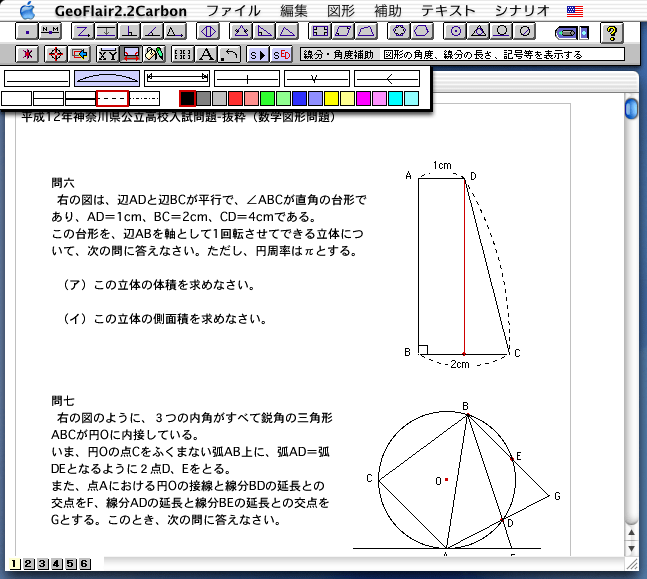Pick the cyan color swatch
The width and height of the screenshot is (647, 579).
pos(396,99)
